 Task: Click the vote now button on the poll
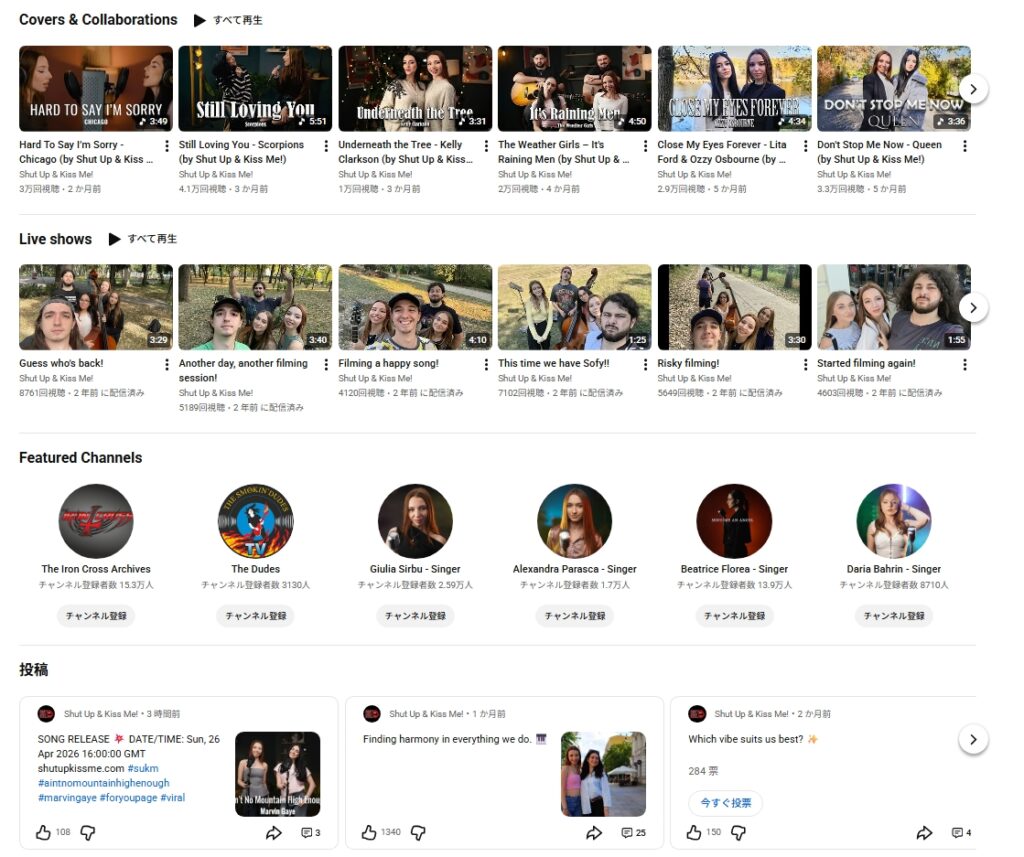[725, 803]
